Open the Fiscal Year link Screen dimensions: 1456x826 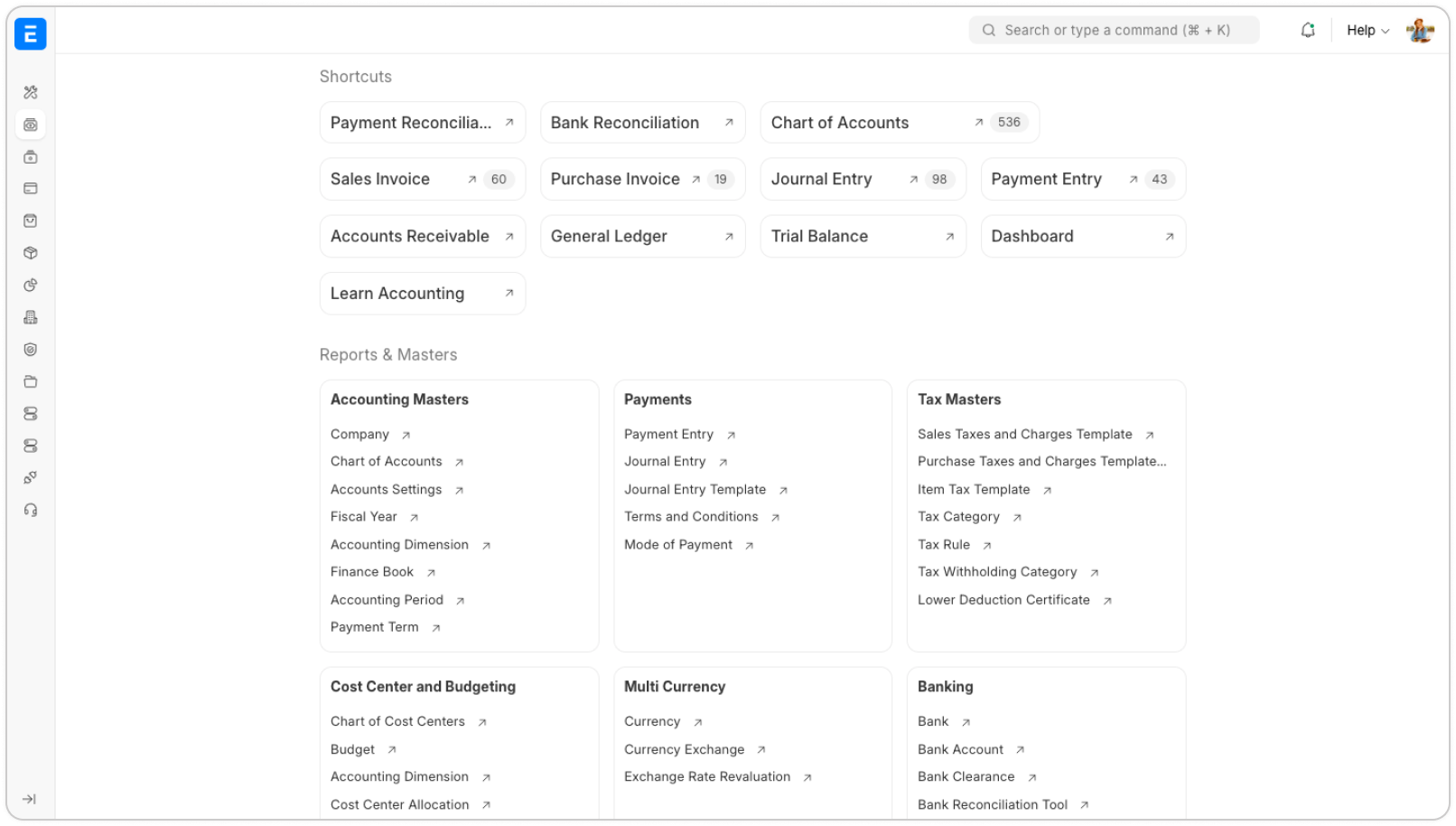click(x=364, y=517)
